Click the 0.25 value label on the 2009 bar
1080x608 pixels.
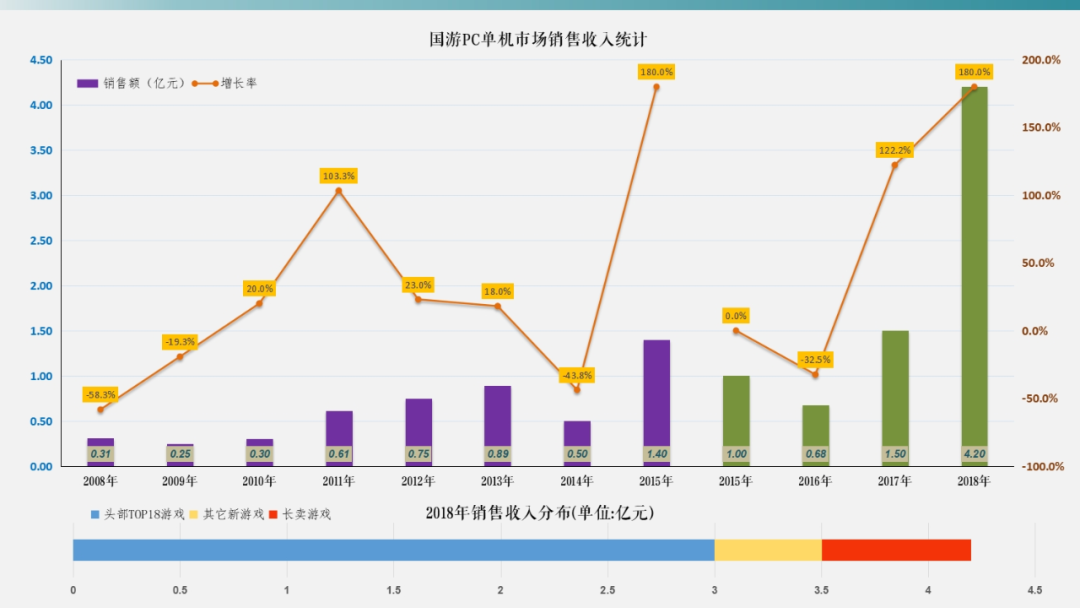click(180, 454)
